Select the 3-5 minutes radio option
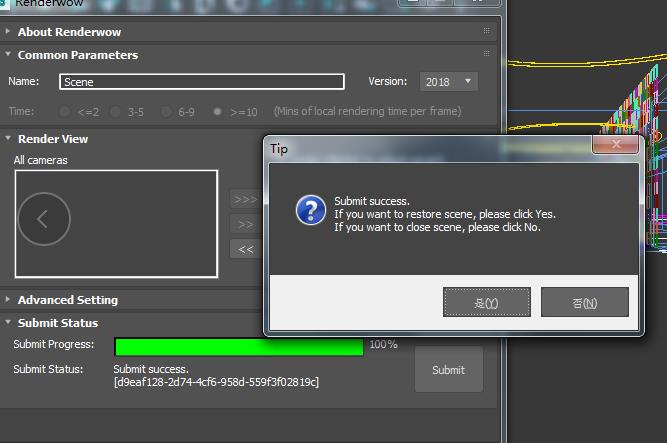Screen dimensions: 667x443 click(115, 111)
